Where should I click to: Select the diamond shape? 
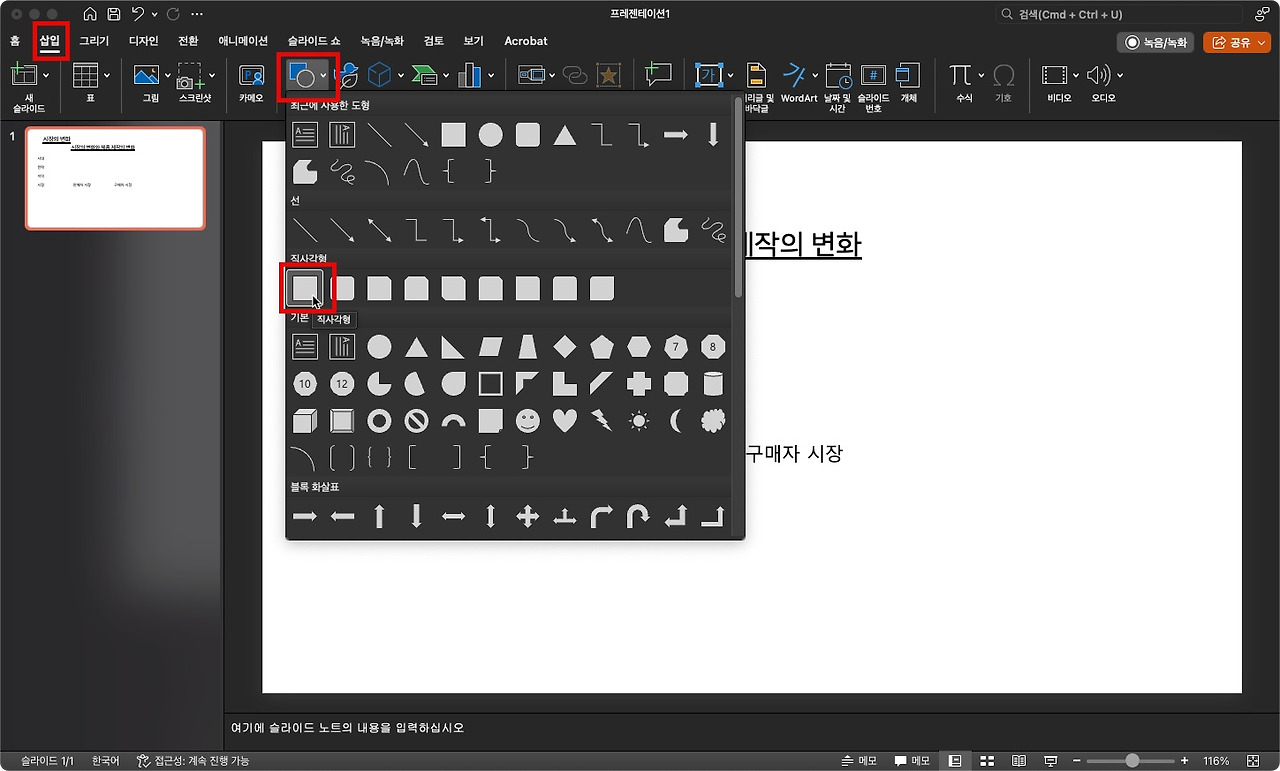coord(565,347)
